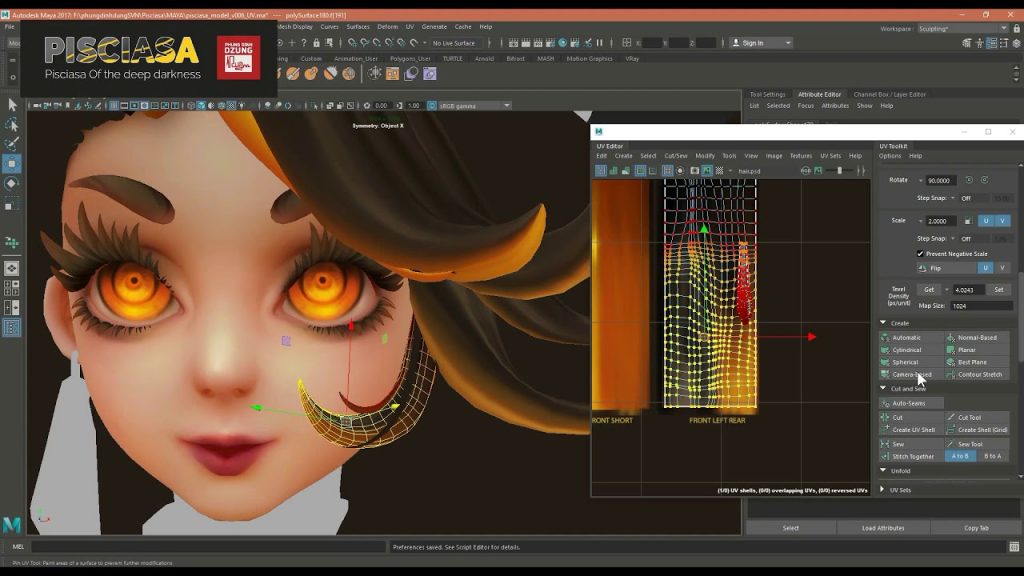This screenshot has height=576, width=1024.
Task: Toggle the Flip U direction button
Action: pos(986,268)
